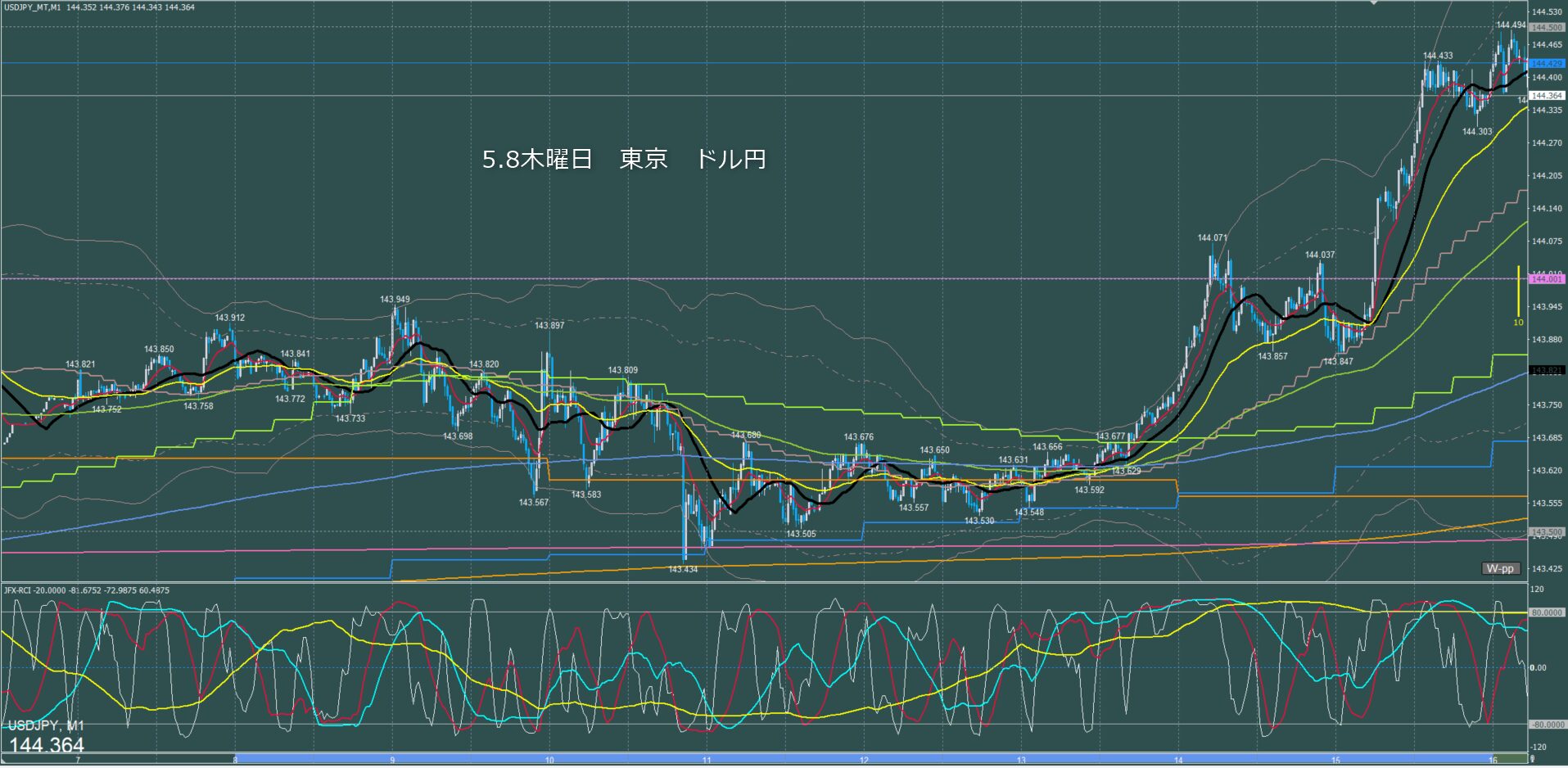Click hour 13 on the time axis
1568x768 pixels.
1021,761
